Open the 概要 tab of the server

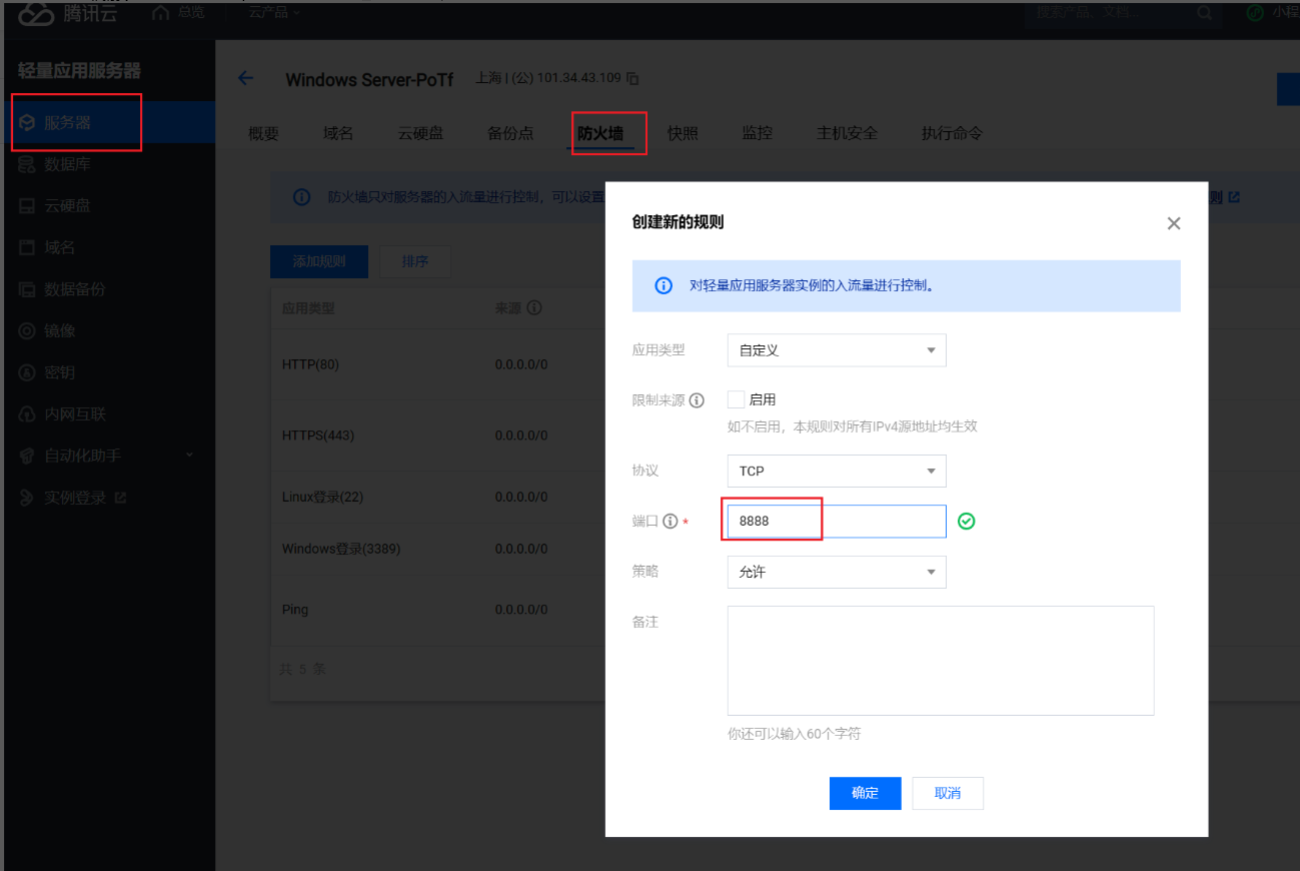coord(263,132)
